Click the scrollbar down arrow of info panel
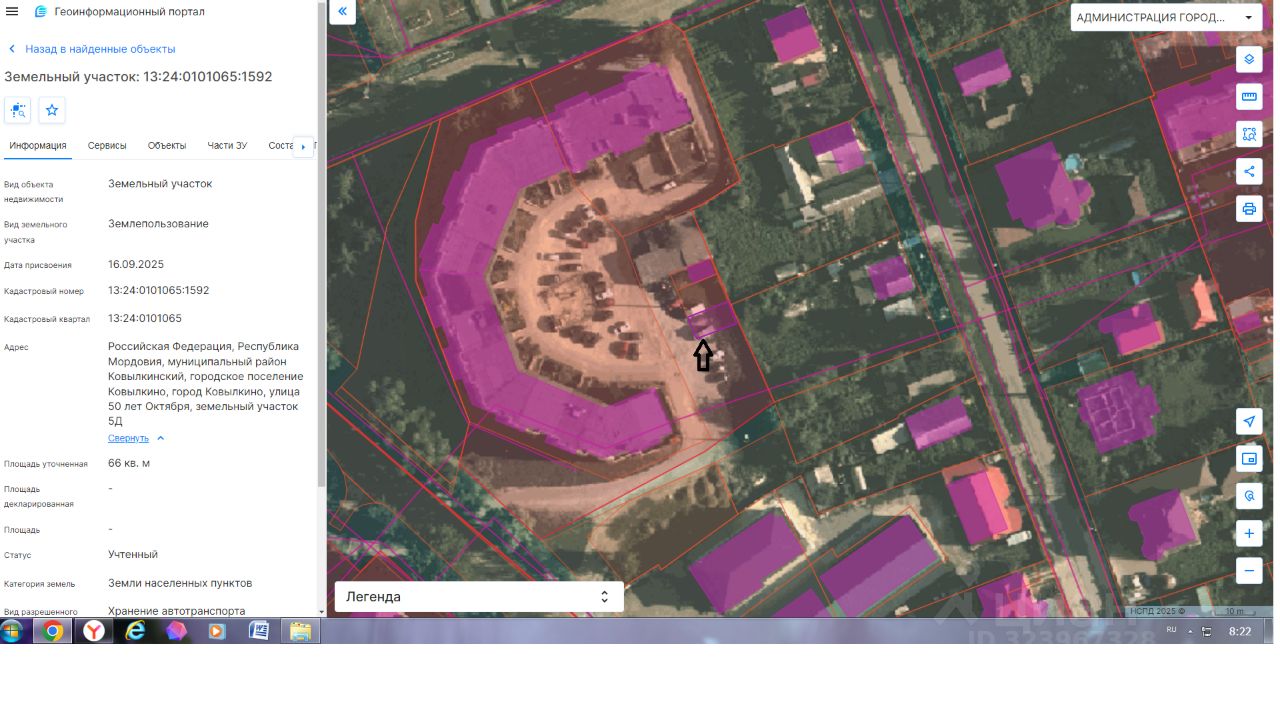Screen dimensions: 1280x720 [x=321, y=611]
